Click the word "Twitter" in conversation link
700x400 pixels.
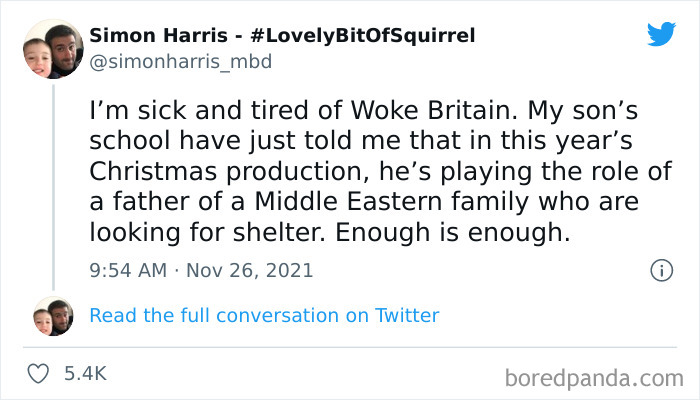pyautogui.click(x=407, y=315)
